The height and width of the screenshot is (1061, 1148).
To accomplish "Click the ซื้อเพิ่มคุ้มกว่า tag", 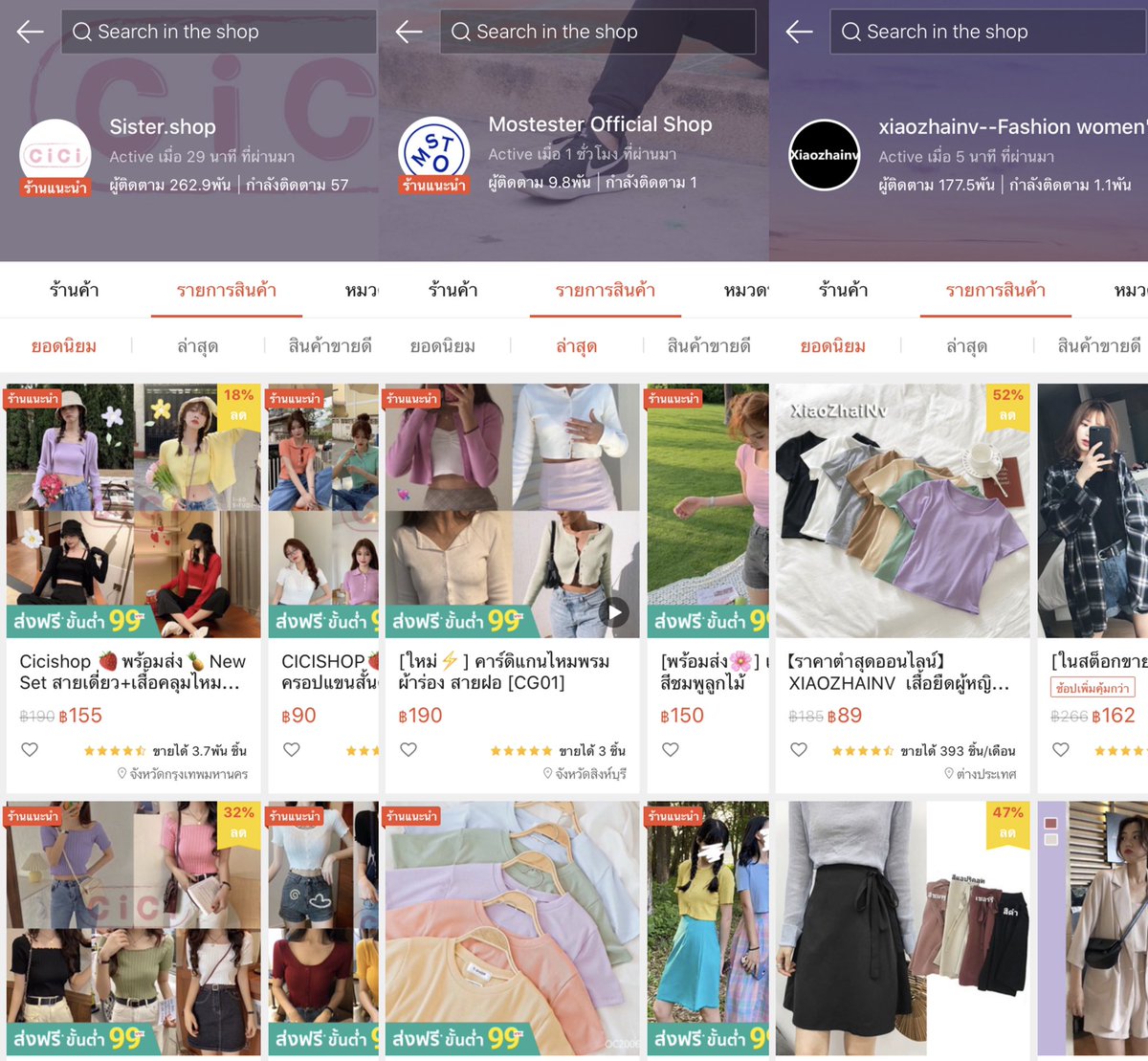I will [x=1093, y=687].
